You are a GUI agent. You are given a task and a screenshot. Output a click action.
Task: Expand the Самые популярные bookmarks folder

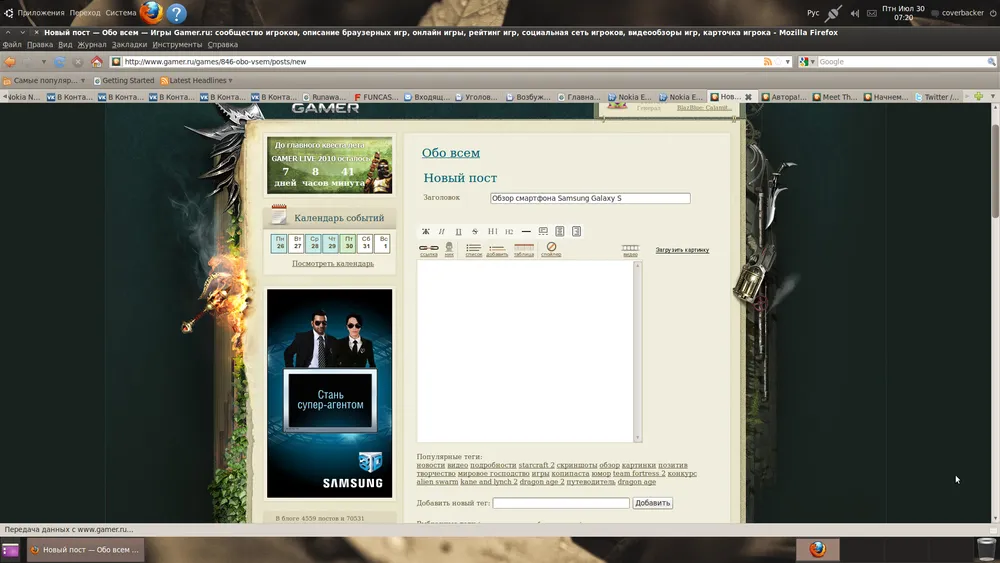[x=44, y=80]
